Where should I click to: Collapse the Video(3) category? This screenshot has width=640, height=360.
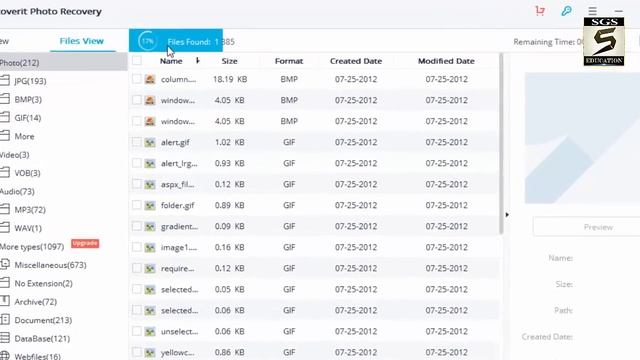(15, 155)
